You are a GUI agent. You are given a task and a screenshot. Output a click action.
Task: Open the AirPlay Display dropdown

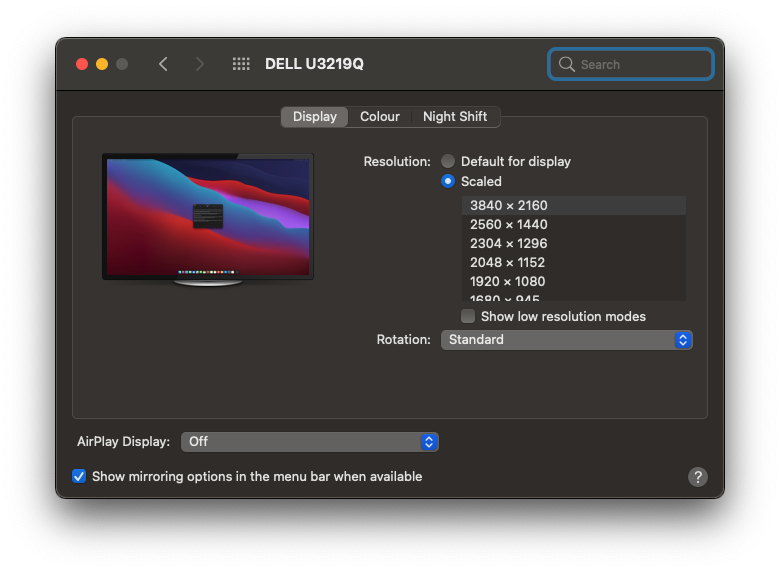click(309, 442)
